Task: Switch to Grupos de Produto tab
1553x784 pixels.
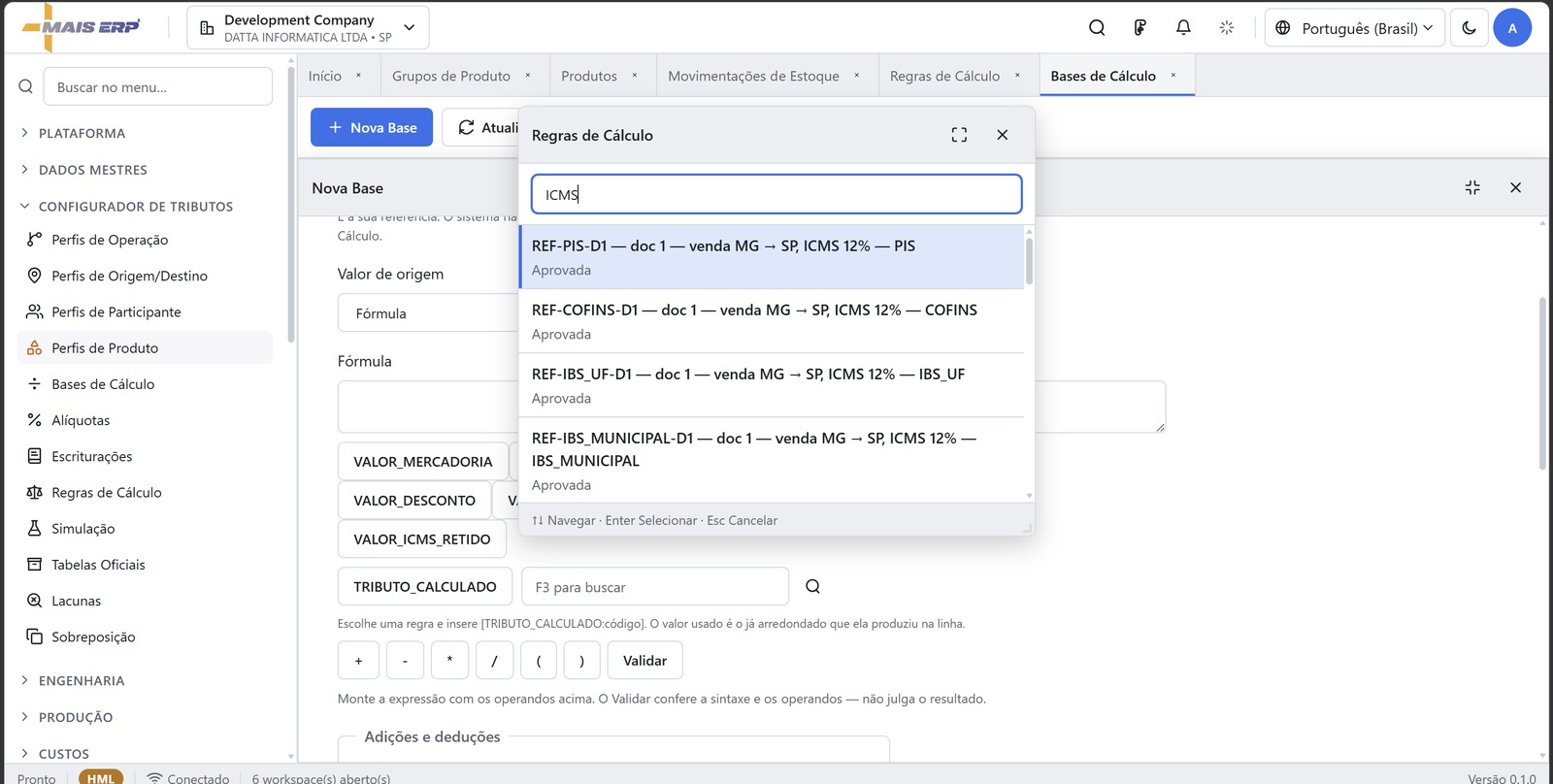Action: [x=451, y=76]
